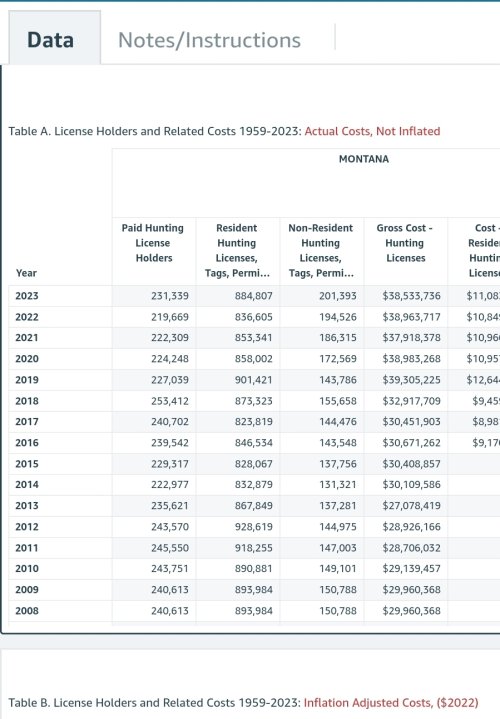The image size is (500, 719).
Task: Click the 928,619 resident licenses cell
Action: [x=254, y=526]
